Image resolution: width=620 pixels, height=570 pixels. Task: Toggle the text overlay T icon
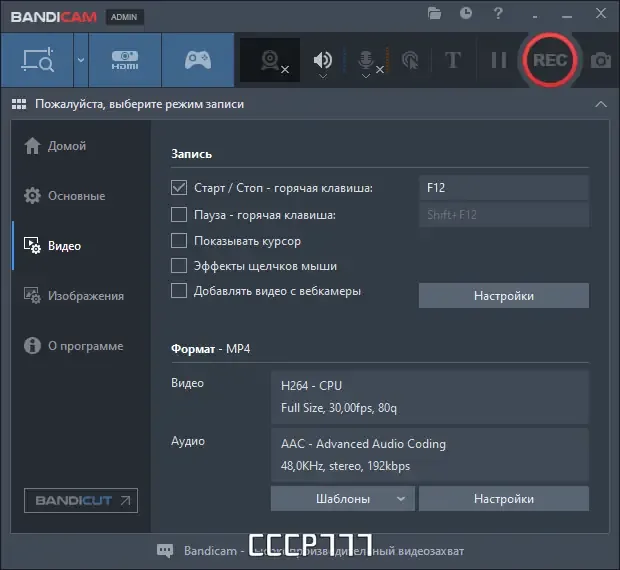click(453, 60)
